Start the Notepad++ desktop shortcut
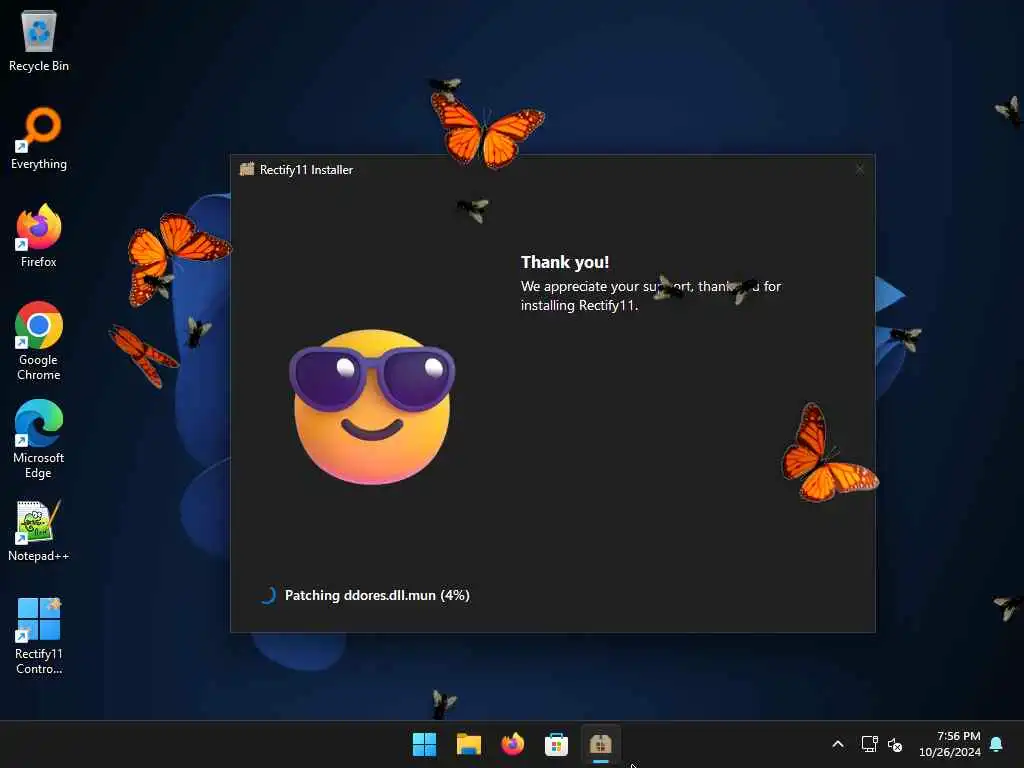Screen dimensions: 1024x768 (39, 530)
